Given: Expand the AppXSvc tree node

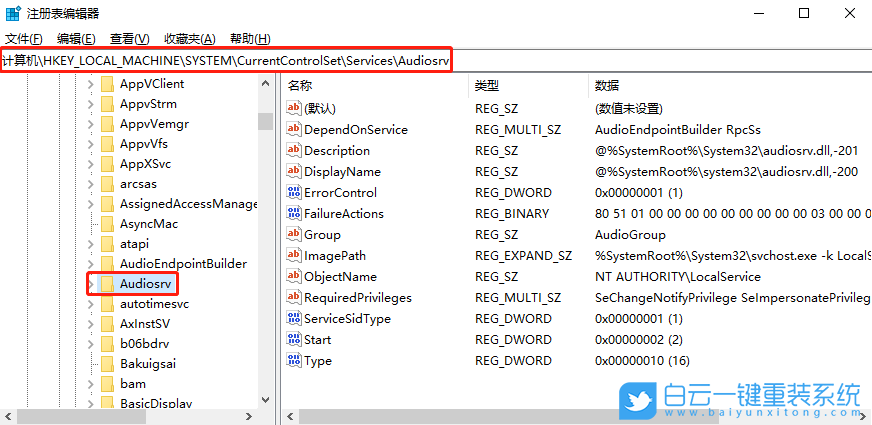Looking at the screenshot, I should (x=91, y=164).
